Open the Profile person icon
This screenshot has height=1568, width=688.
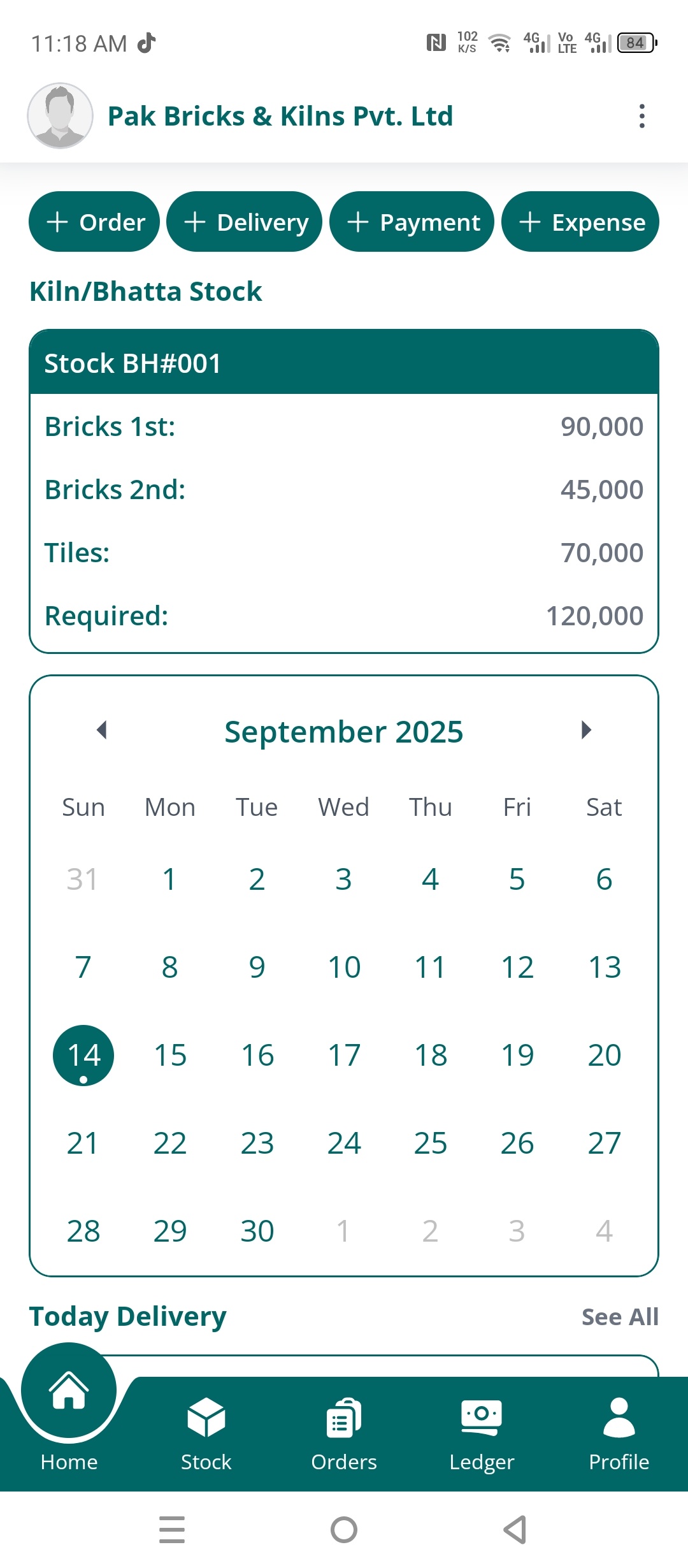coord(619,1417)
